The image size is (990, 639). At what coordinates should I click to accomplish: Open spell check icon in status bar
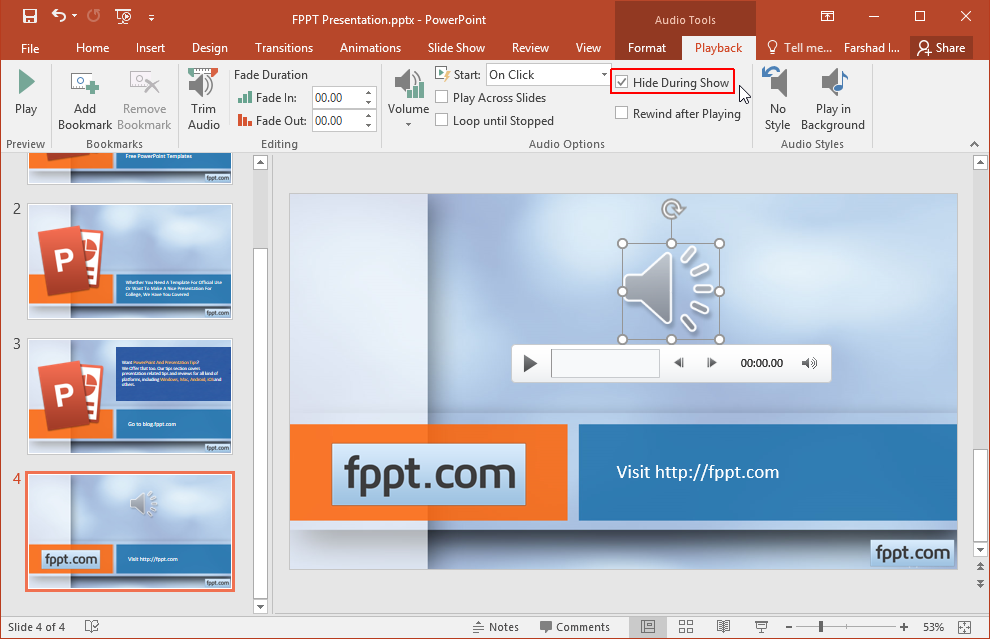[92, 626]
